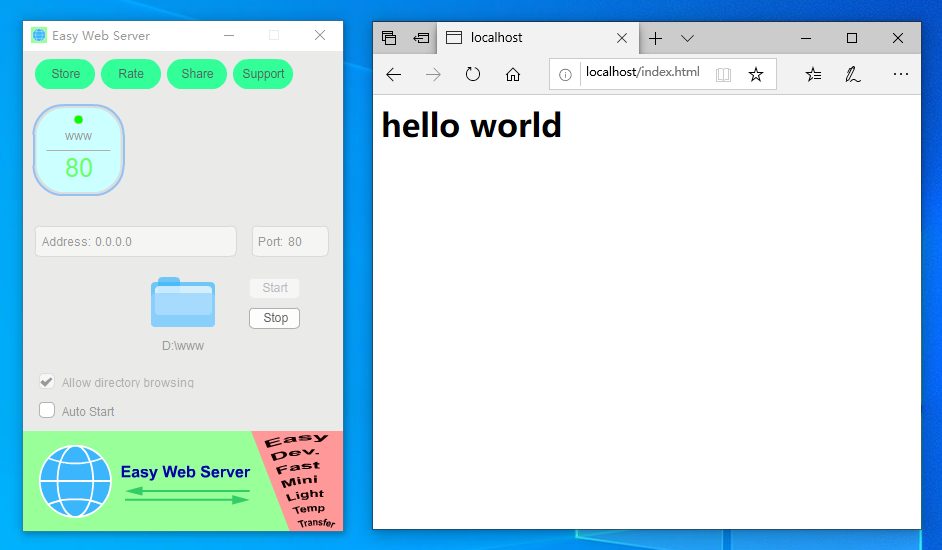The height and width of the screenshot is (550, 942).
Task: Close the Easy Web Server window
Action: [320, 35]
